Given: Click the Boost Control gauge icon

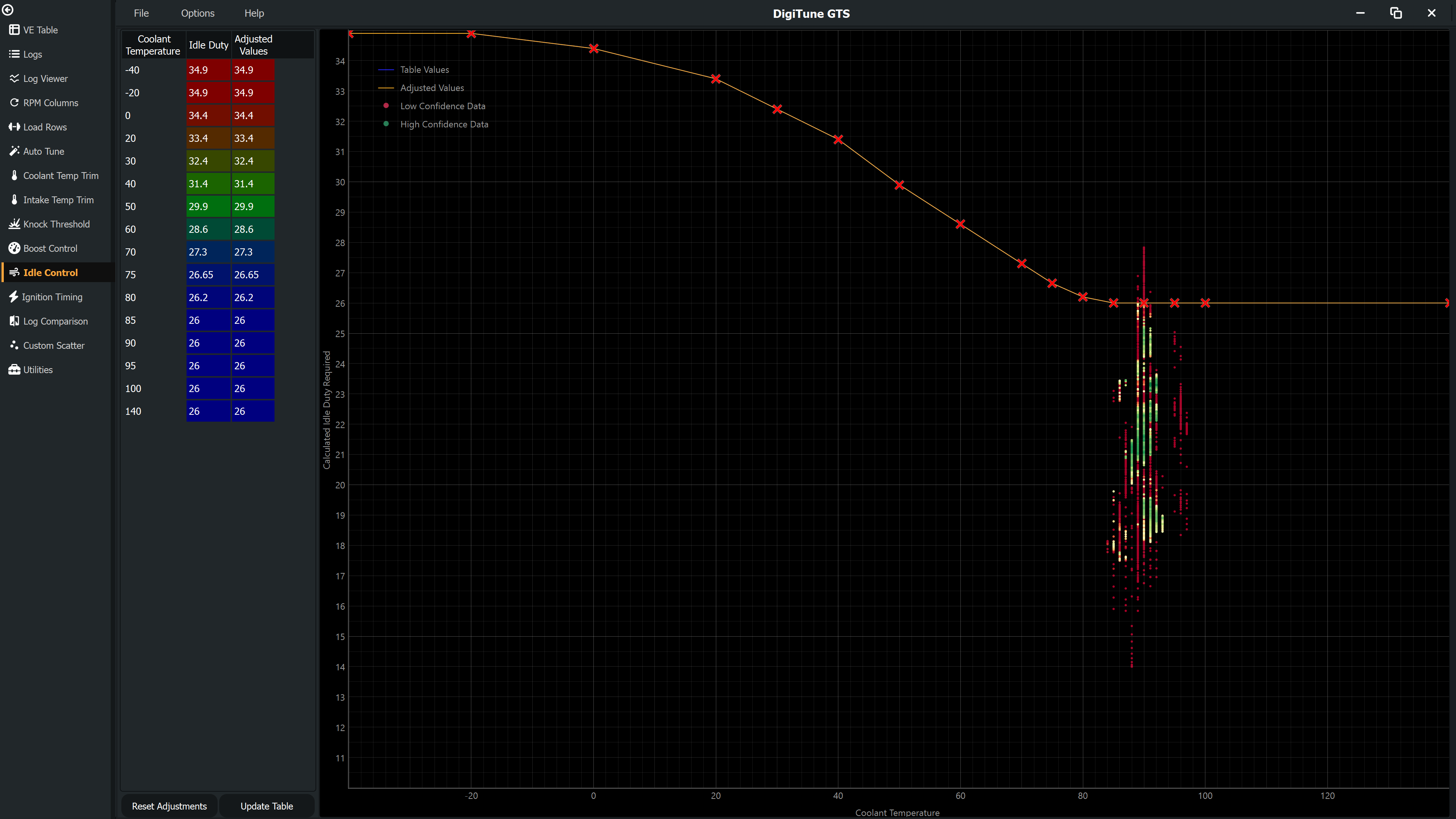Looking at the screenshot, I should point(14,249).
